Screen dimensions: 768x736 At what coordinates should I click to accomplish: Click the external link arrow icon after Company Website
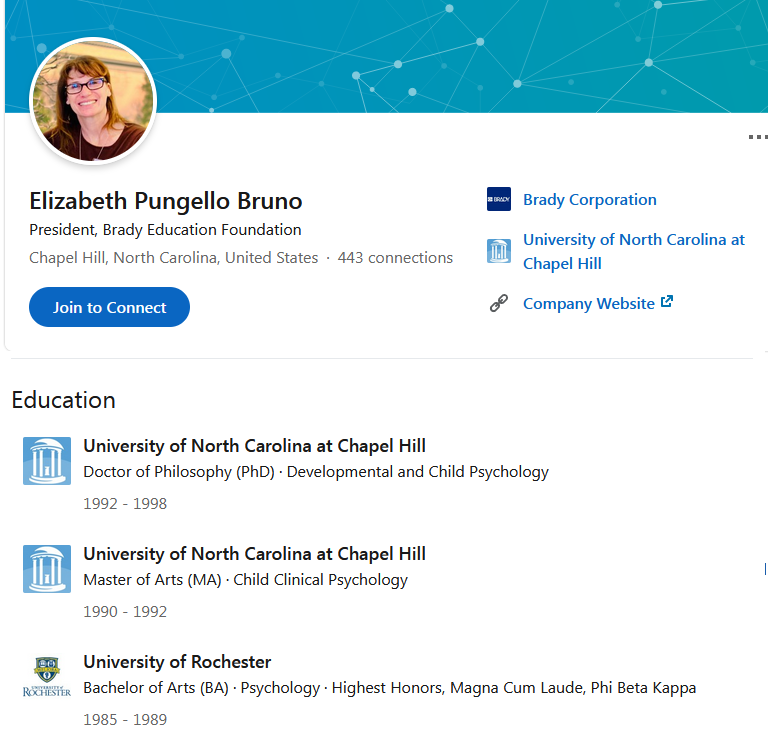667,302
